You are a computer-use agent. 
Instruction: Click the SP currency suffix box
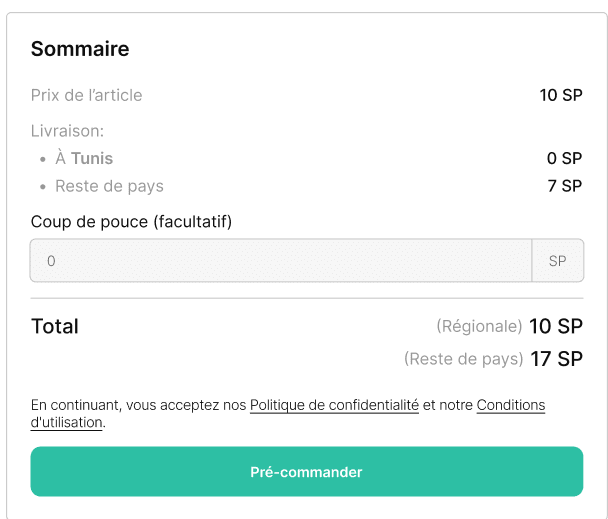(558, 260)
